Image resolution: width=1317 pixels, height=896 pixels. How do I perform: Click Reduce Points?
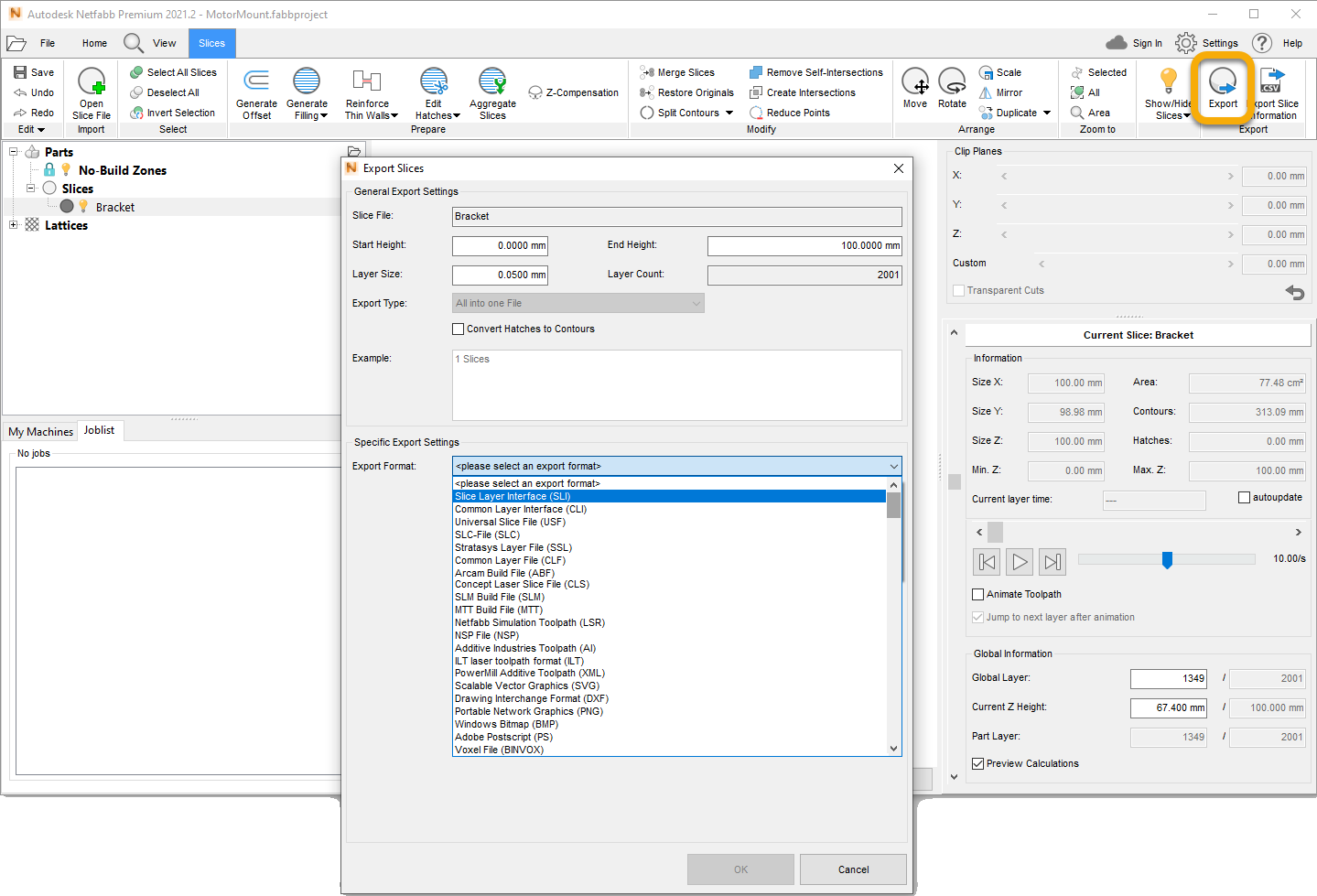tap(790, 113)
